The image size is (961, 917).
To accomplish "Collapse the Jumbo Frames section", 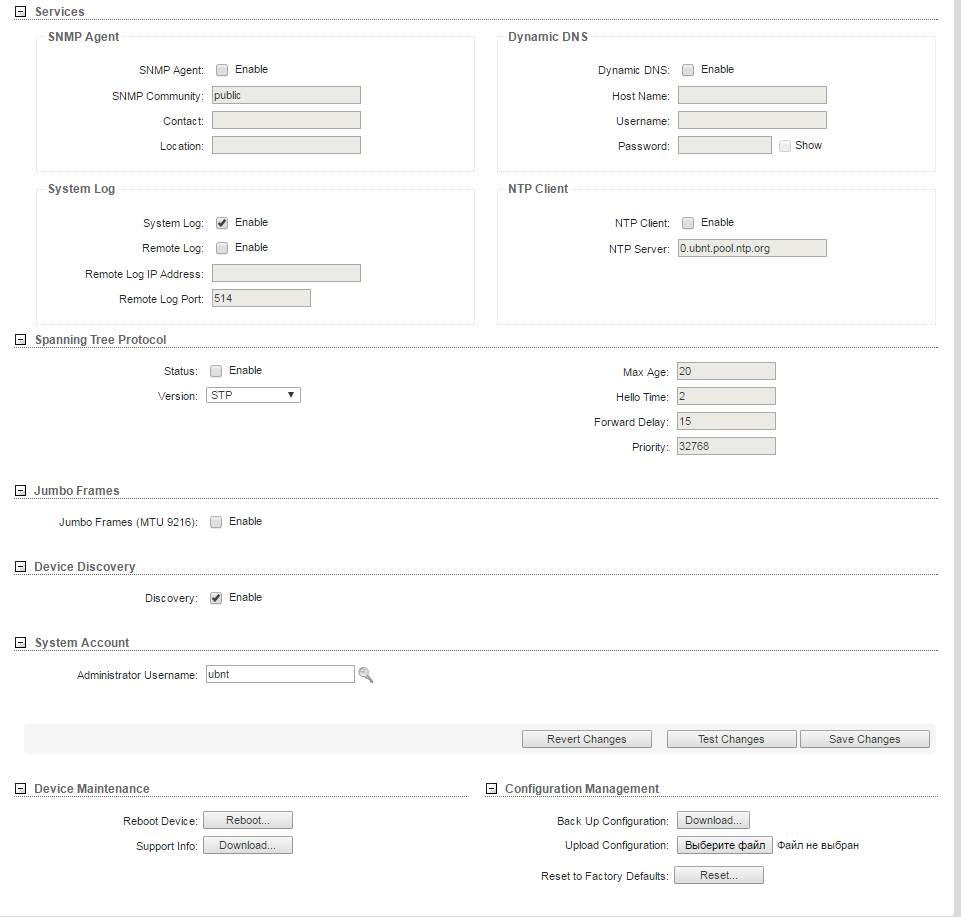I will click(20, 491).
